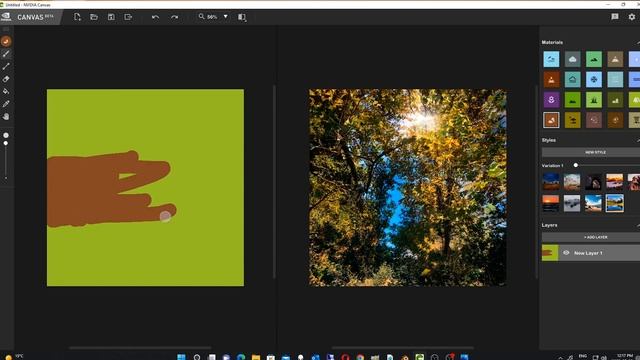Click the active material indicator circle
This screenshot has height=360, width=640.
6,41
